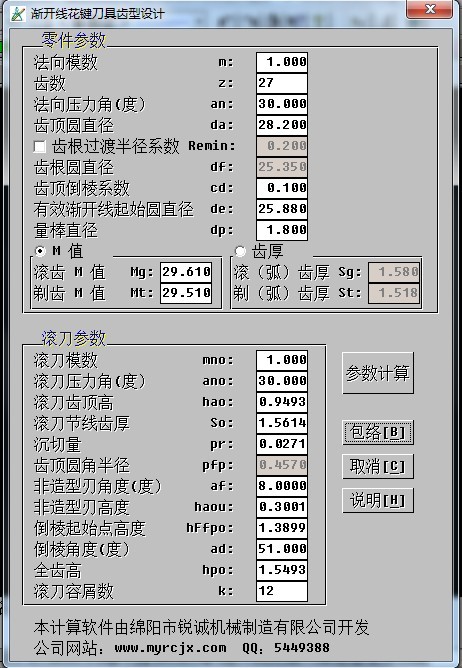
Task: Click the 剃齿 M 值 Mt field
Action: pyautogui.click(x=186, y=293)
